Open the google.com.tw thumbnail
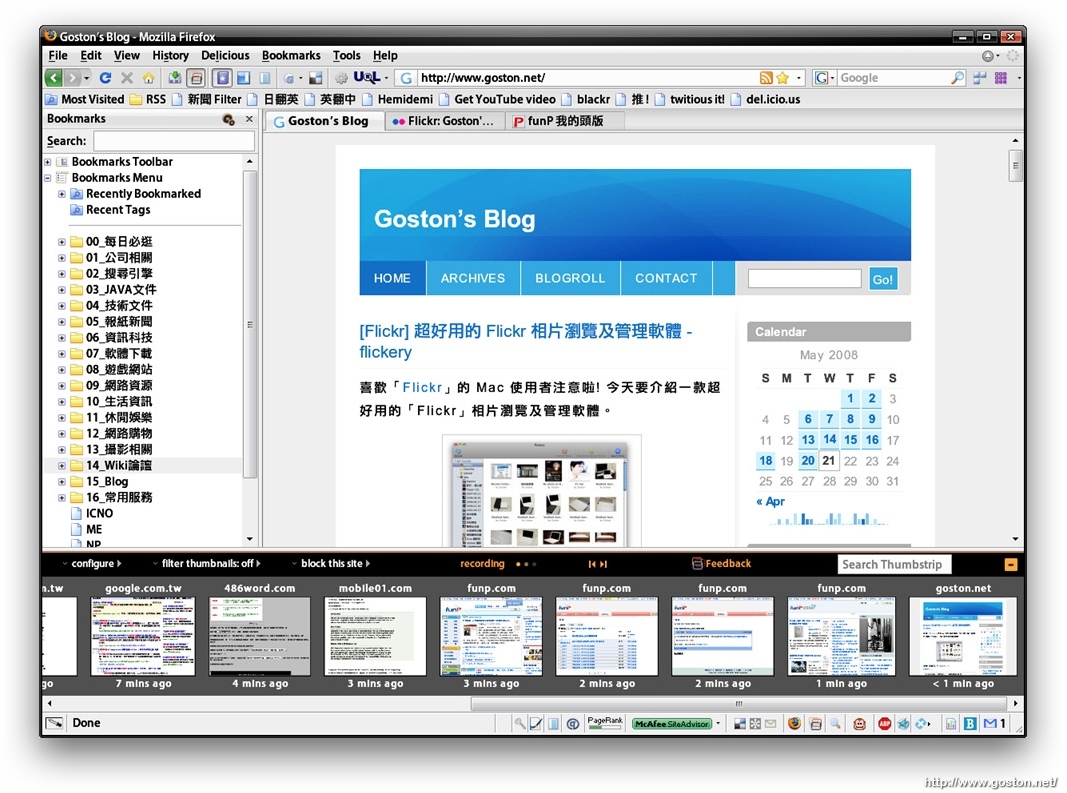1067x793 pixels. [143, 636]
